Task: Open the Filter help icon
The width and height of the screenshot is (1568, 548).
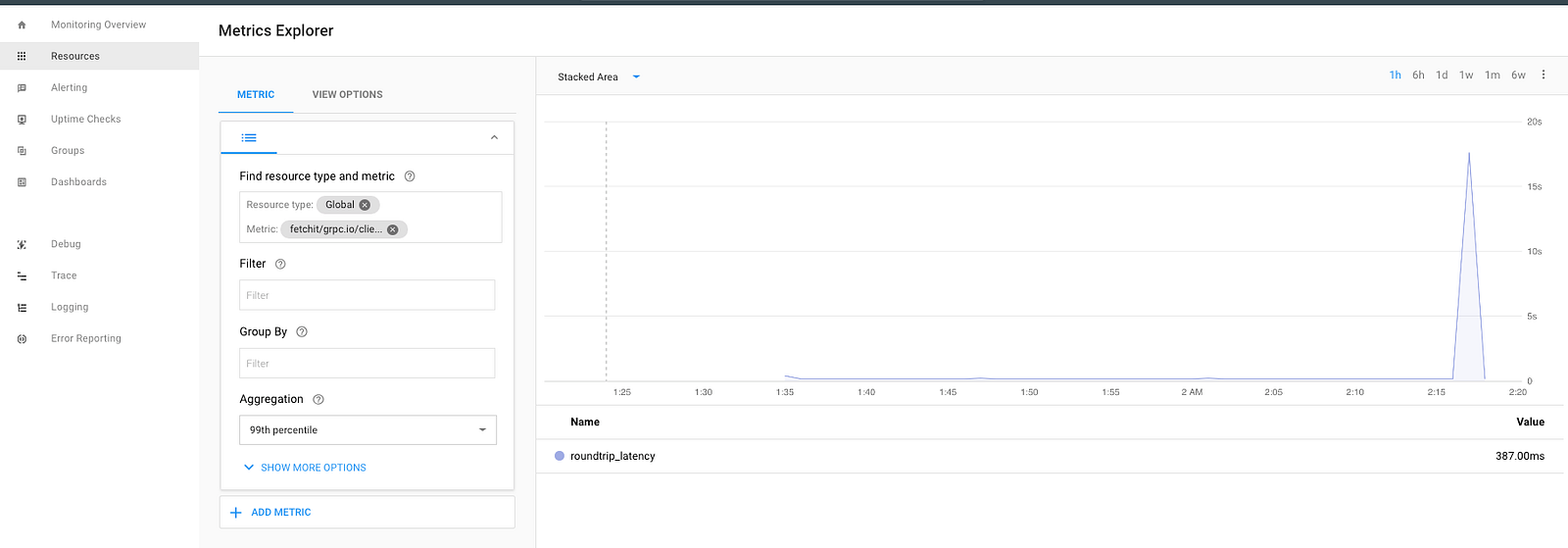Action: coord(280,264)
